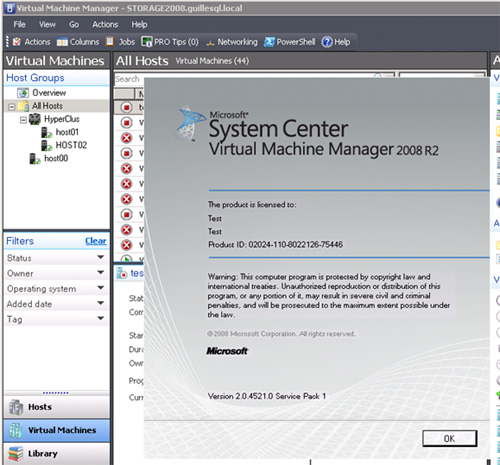Switch to the Hosts view
The image size is (500, 465).
57,407
